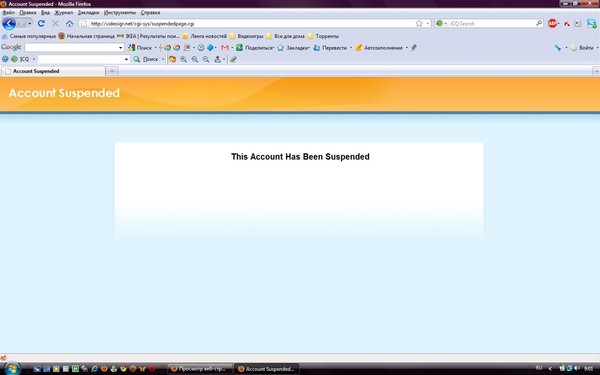Screen dimensions: 600x375
Task: Open the Вид menu
Action: pos(45,13)
